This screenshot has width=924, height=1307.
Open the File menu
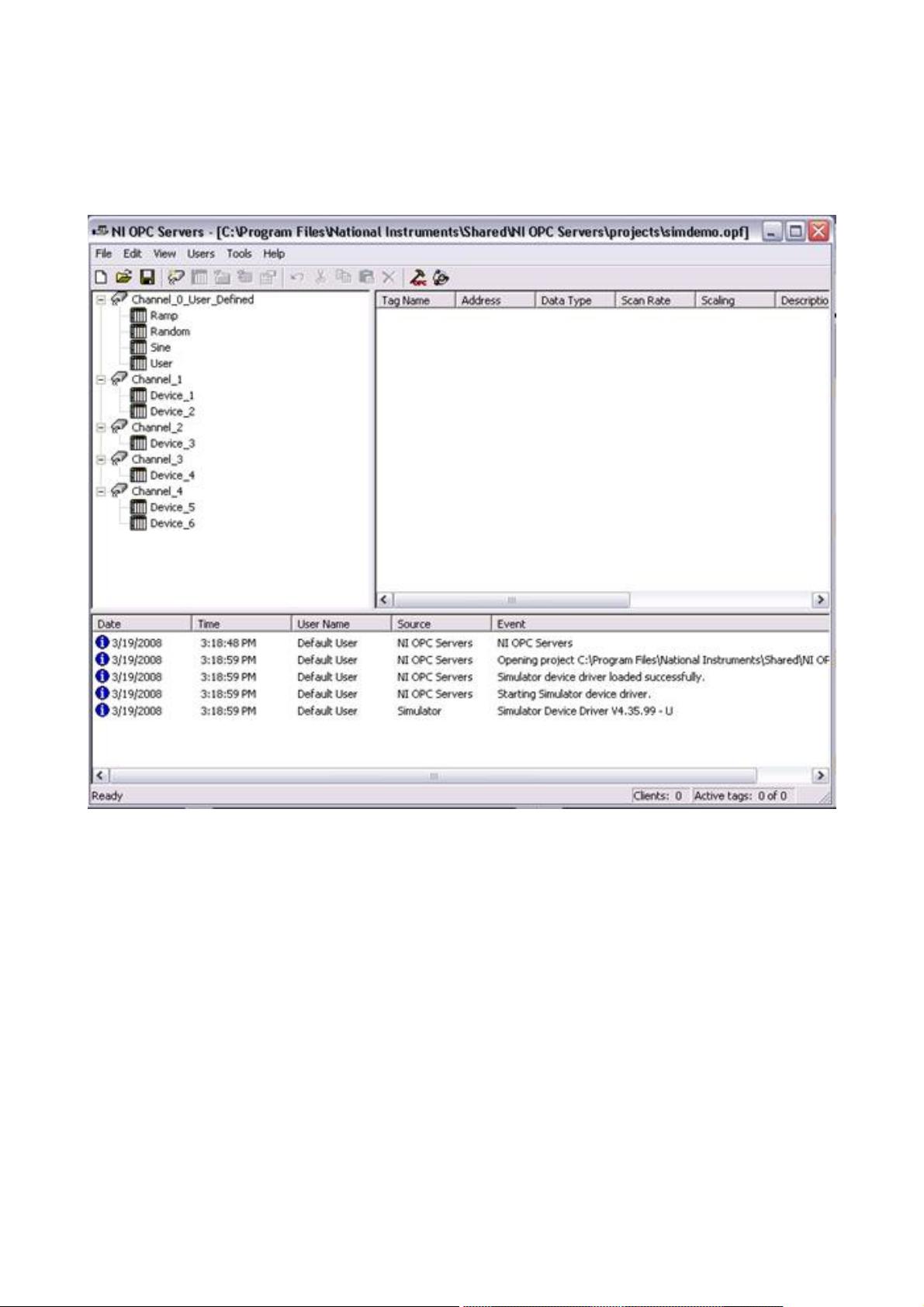click(103, 254)
